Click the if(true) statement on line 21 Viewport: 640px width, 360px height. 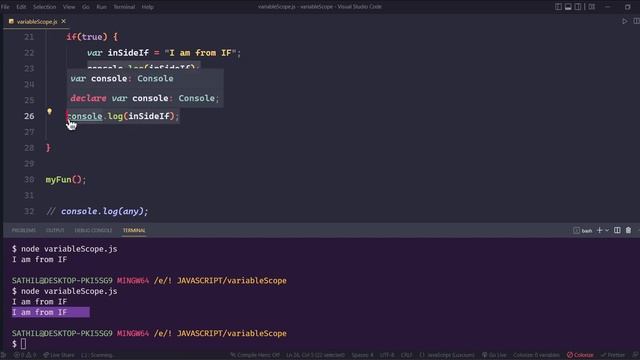point(92,37)
